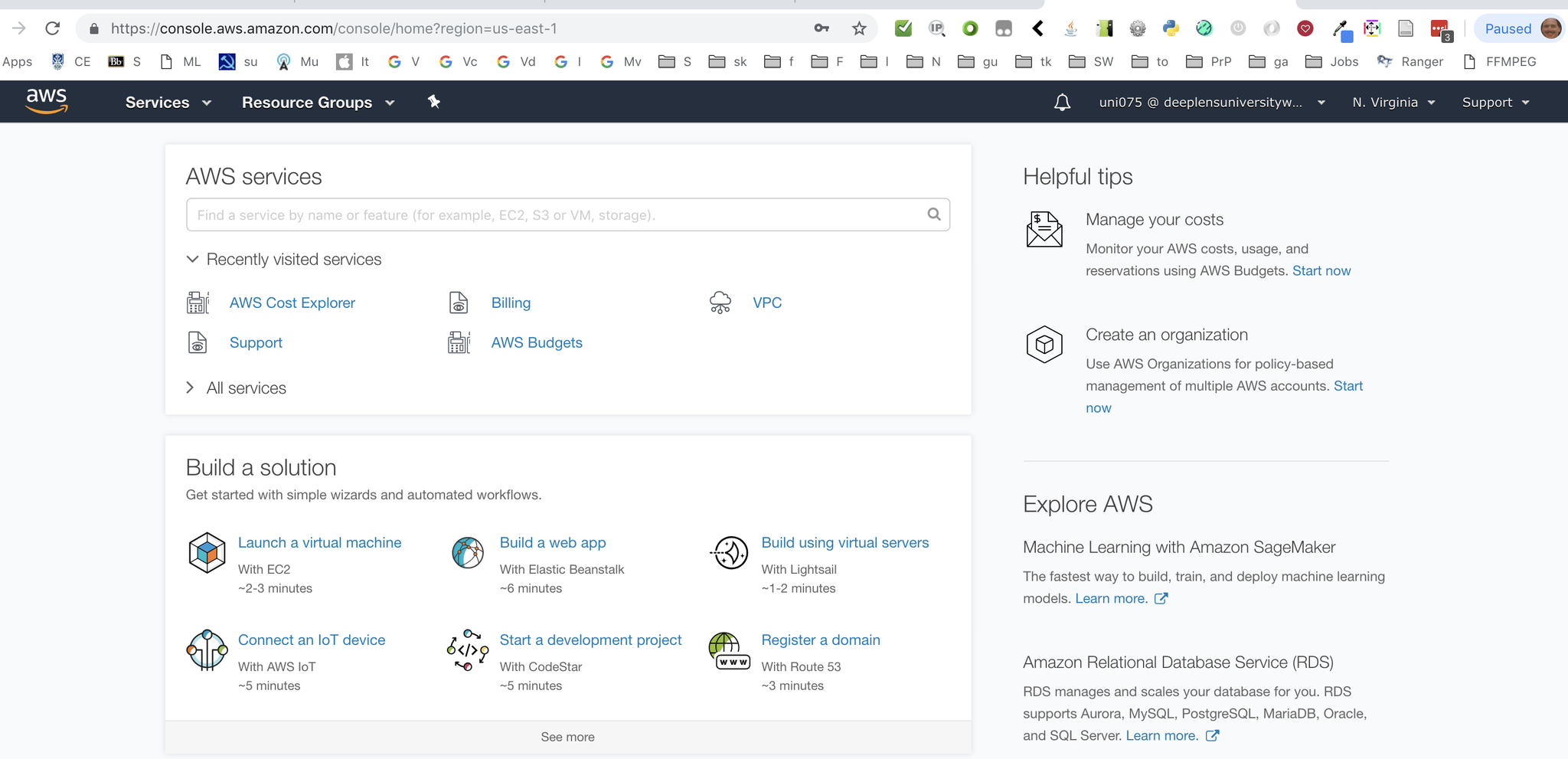Viewport: 1568px width, 759px height.
Task: Bookmark this page with the star icon
Action: point(859,28)
